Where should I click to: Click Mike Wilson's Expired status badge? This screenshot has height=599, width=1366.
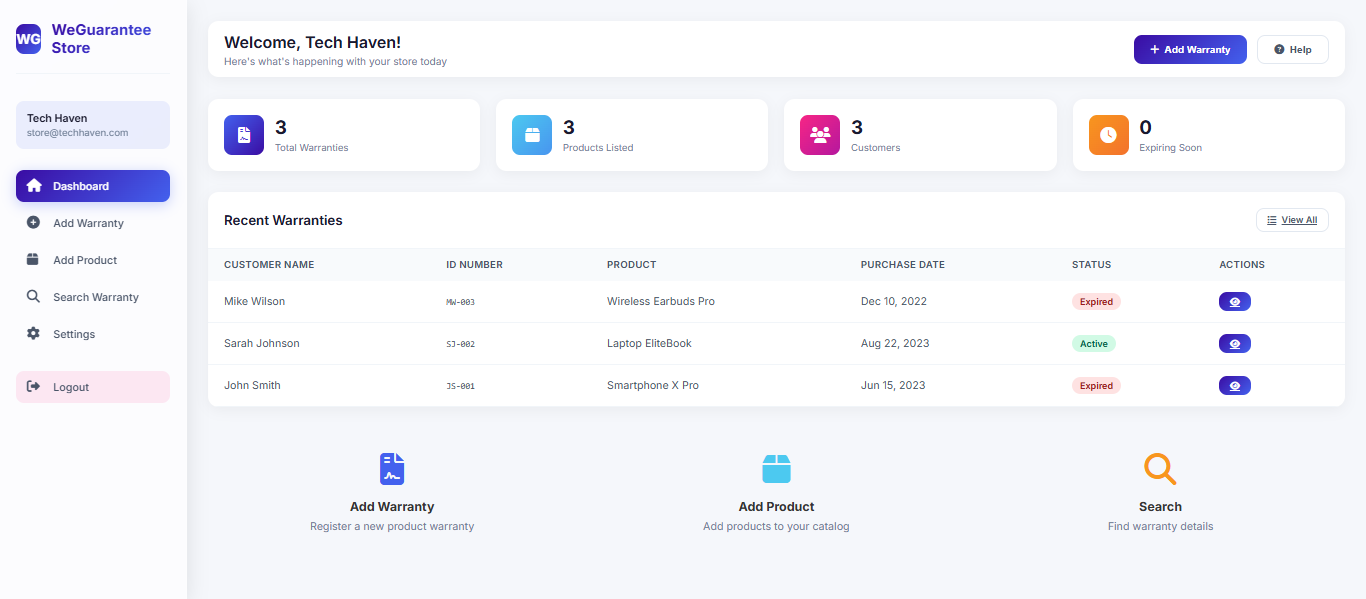(1096, 301)
